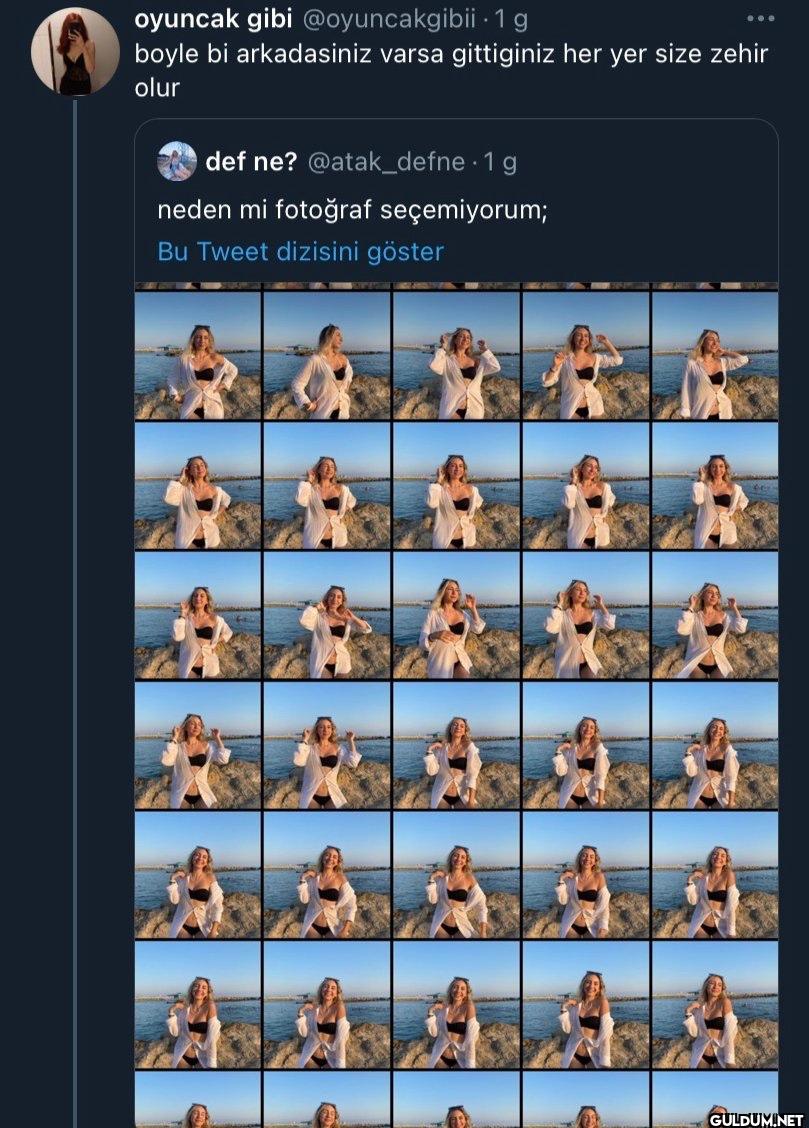Open first photo in the fifth full row
809x1128 pixels.
198,875
